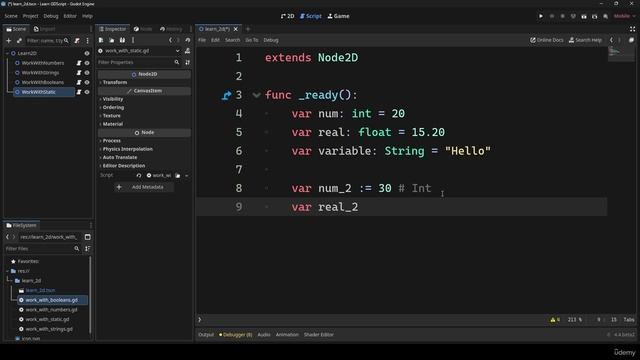Open the Animation bottom panel
Image resolution: width=640 pixels, height=360 pixels.
(287, 335)
